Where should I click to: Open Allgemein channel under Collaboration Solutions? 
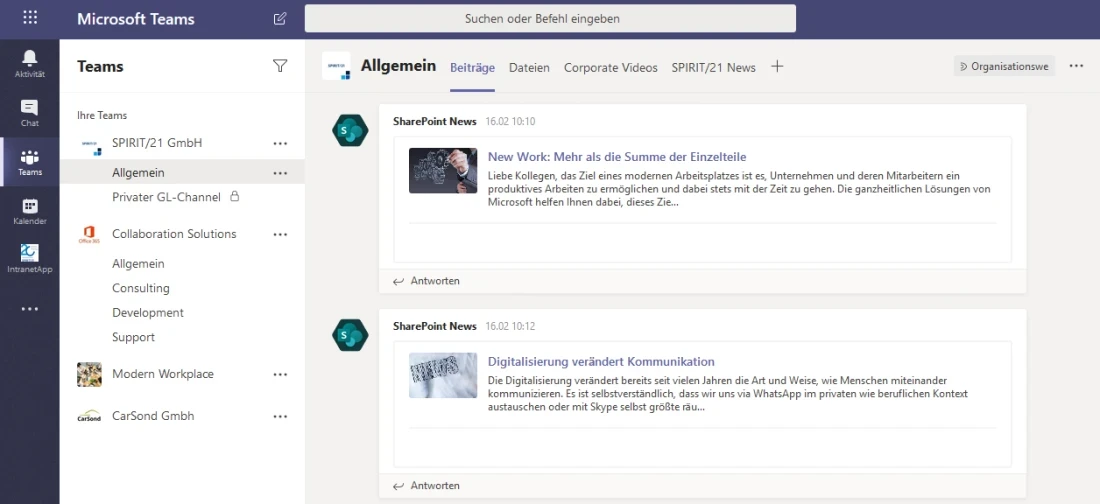138,263
